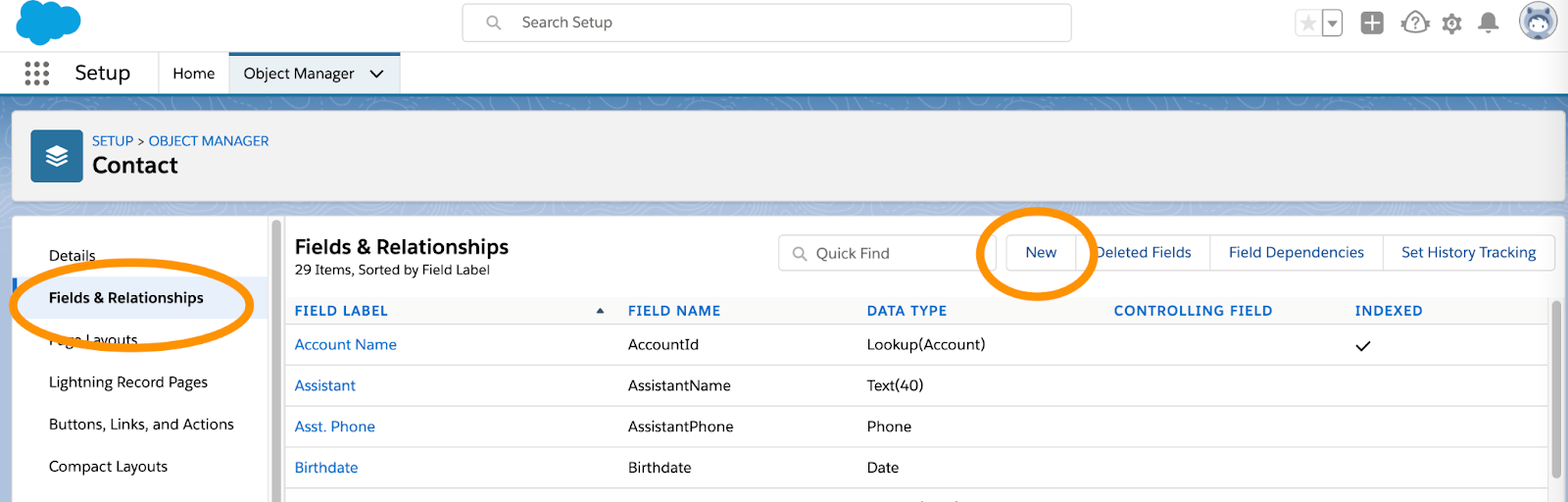The height and width of the screenshot is (502, 1568).
Task: Open Lightning Record Pages in sidebar
Action: pyautogui.click(x=128, y=382)
